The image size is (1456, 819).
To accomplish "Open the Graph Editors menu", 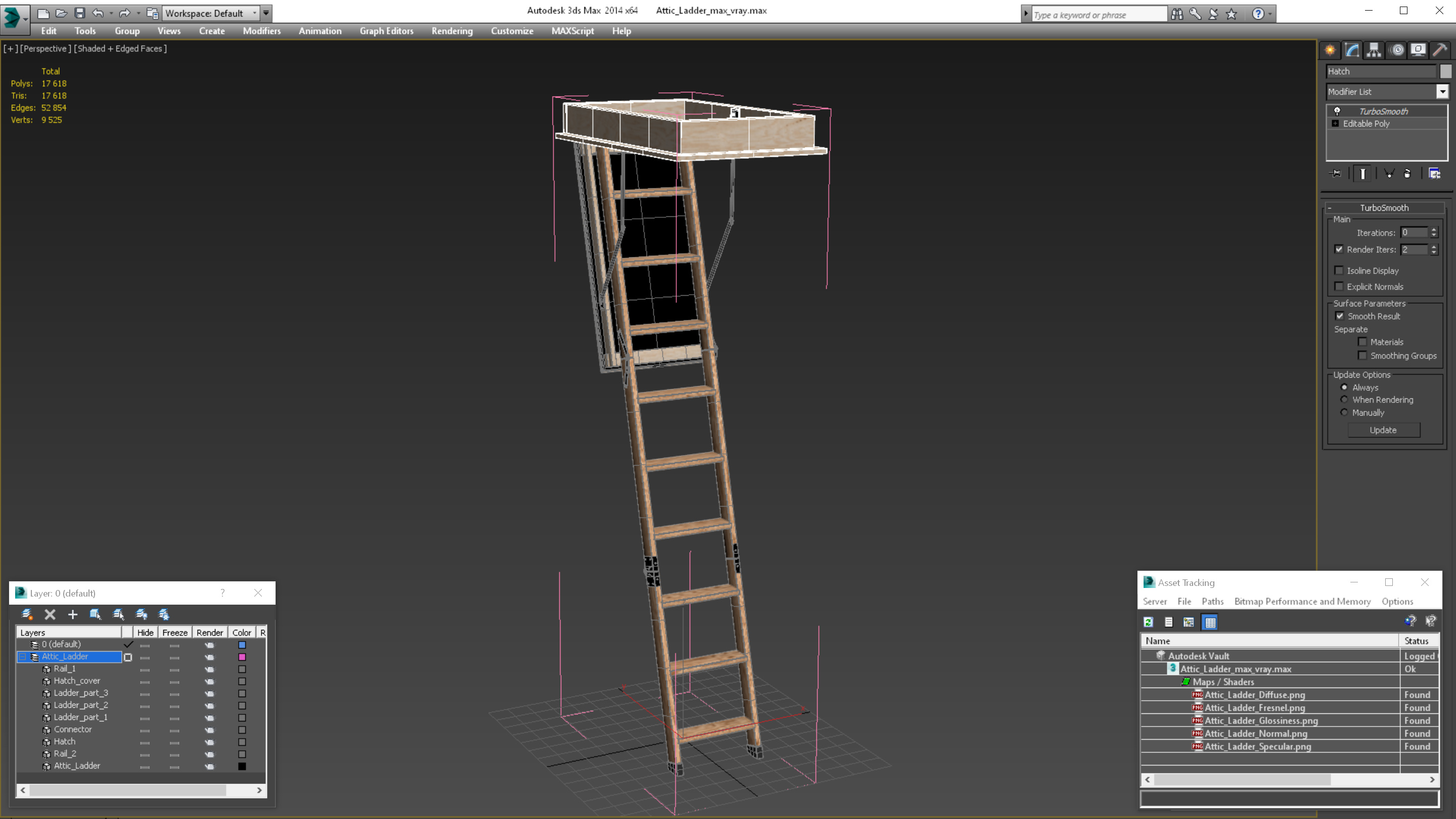I will coord(387,31).
